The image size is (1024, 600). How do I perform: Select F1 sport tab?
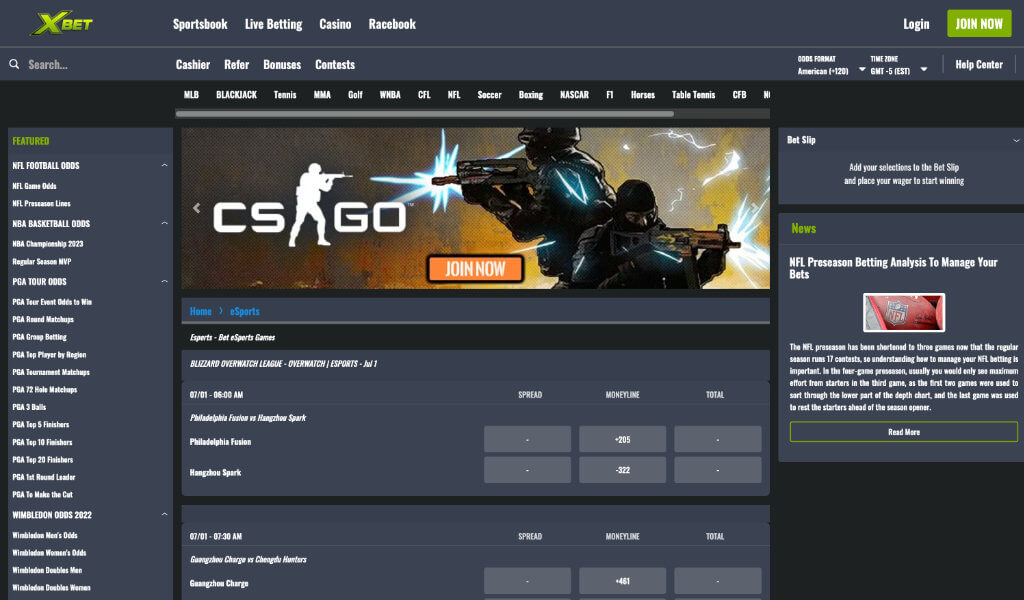pos(609,95)
